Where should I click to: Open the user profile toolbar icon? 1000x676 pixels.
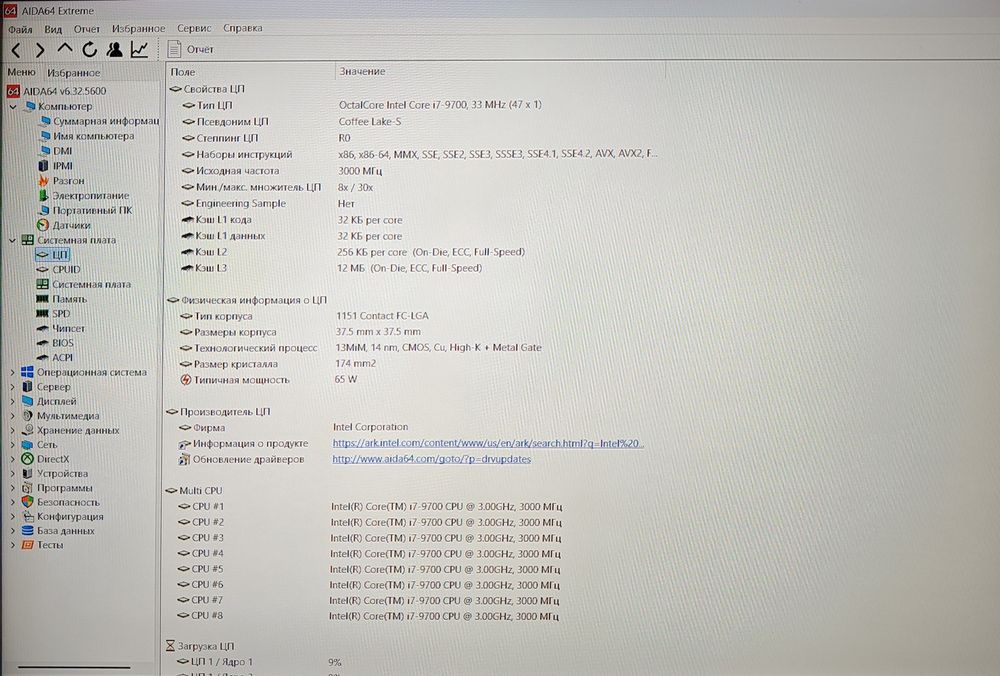115,49
